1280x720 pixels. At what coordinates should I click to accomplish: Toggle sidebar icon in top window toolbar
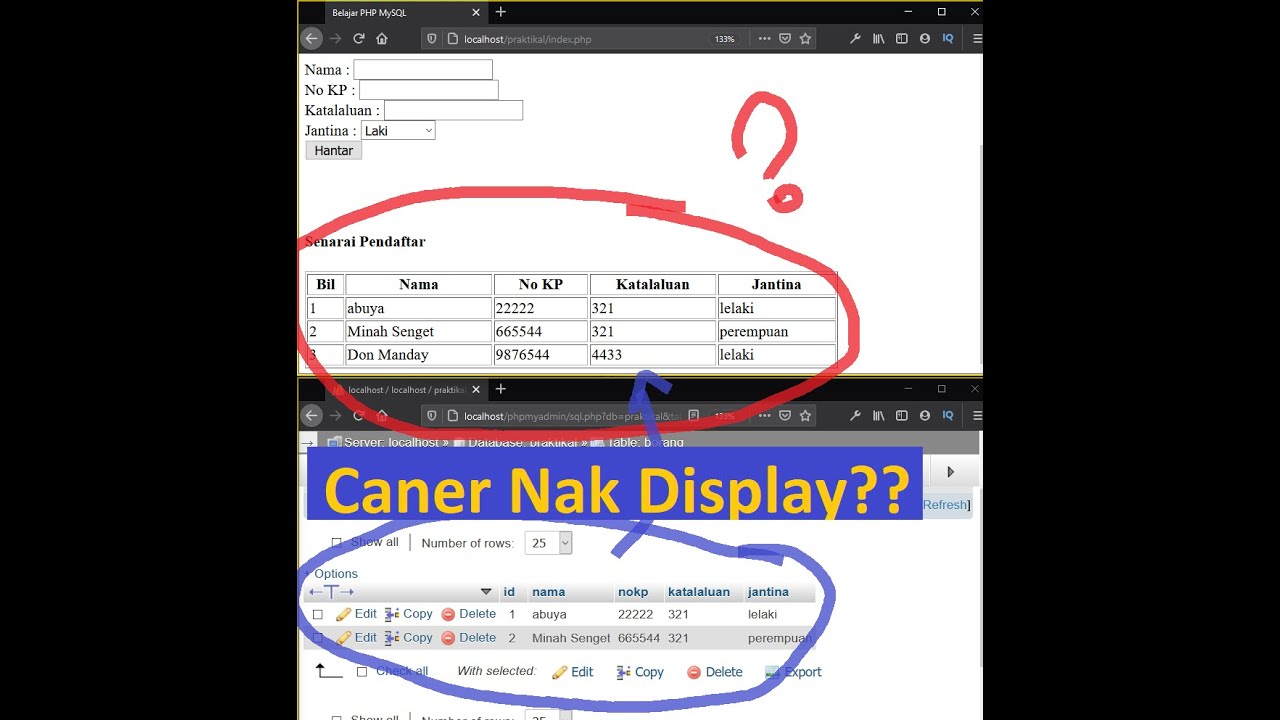point(901,39)
